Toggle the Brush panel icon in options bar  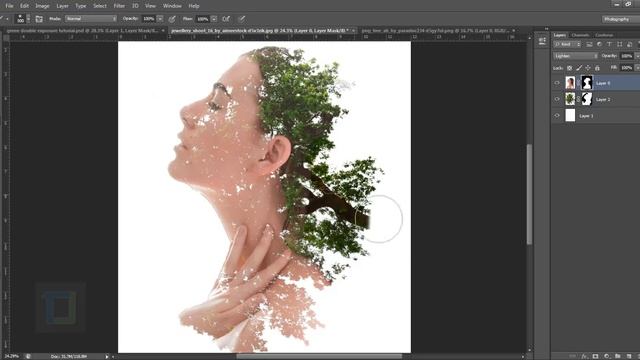point(39,19)
